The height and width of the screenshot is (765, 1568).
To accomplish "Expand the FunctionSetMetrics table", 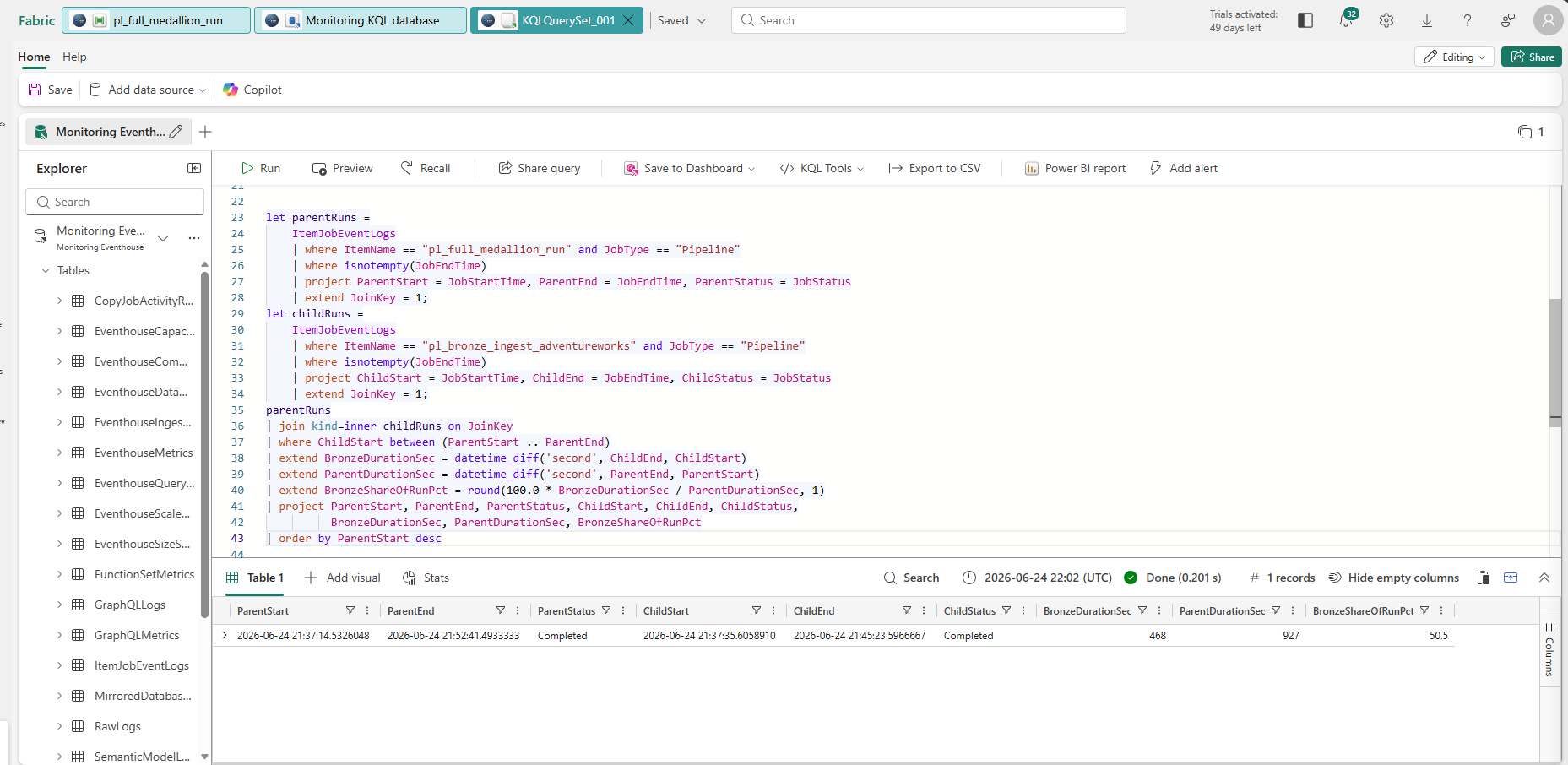I will 59,574.
